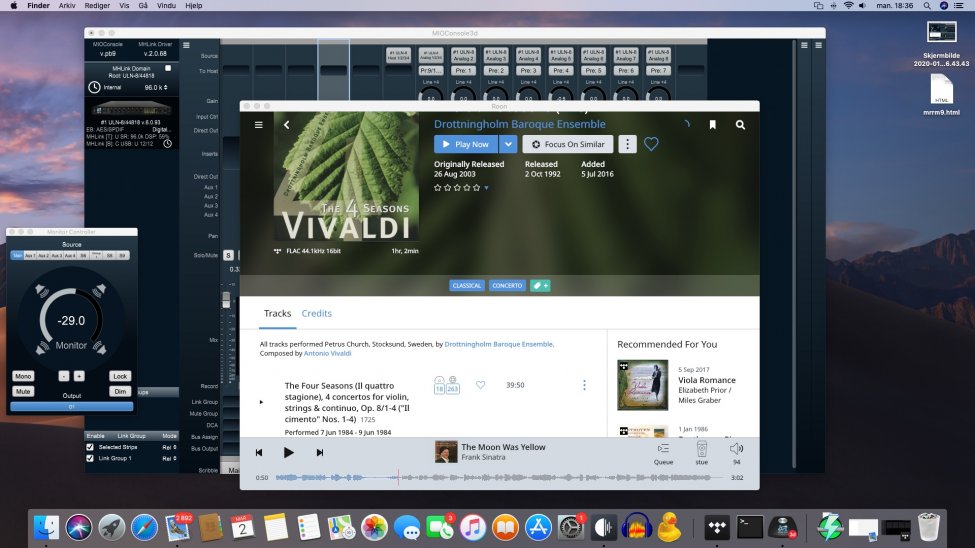Screen dimensions: 975x548
Task: Click the Focus On Similar button
Action: (x=568, y=144)
